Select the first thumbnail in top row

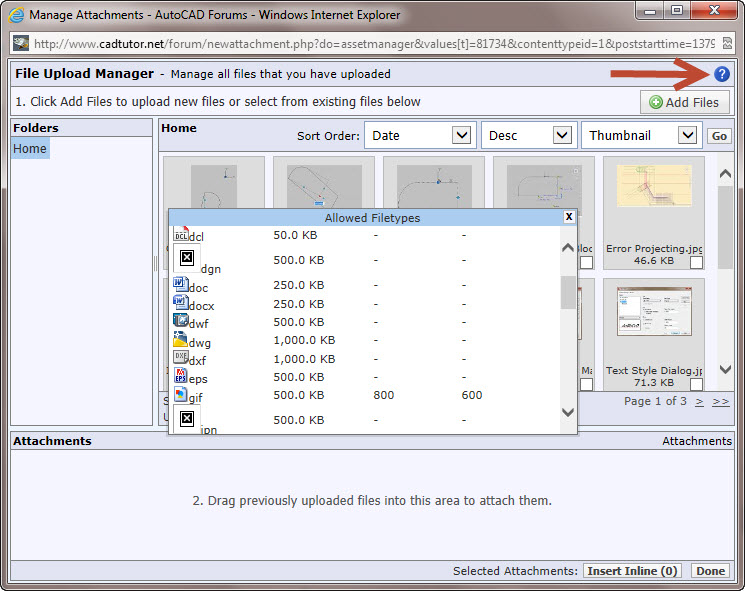[214, 186]
